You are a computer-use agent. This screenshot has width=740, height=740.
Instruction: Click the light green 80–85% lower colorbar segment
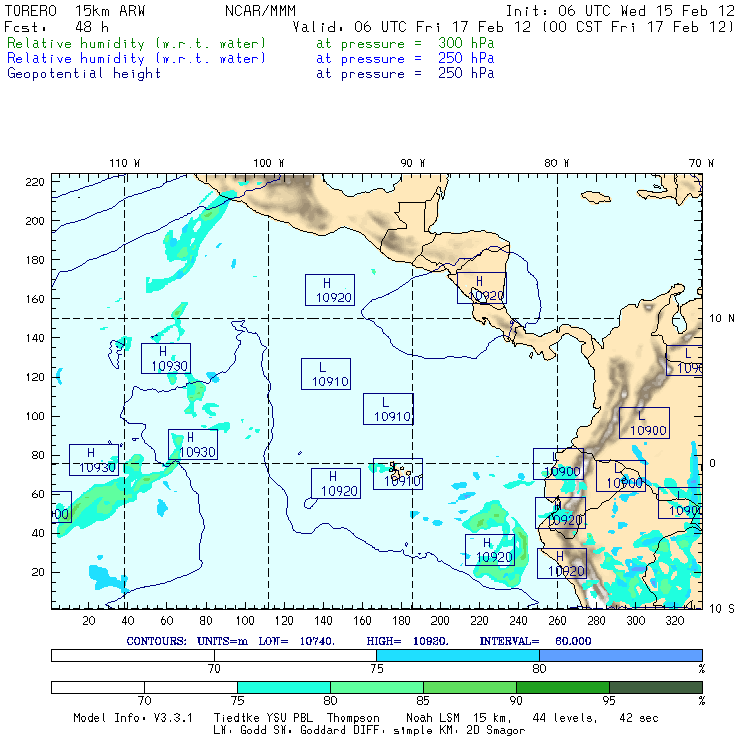pyautogui.click(x=377, y=687)
